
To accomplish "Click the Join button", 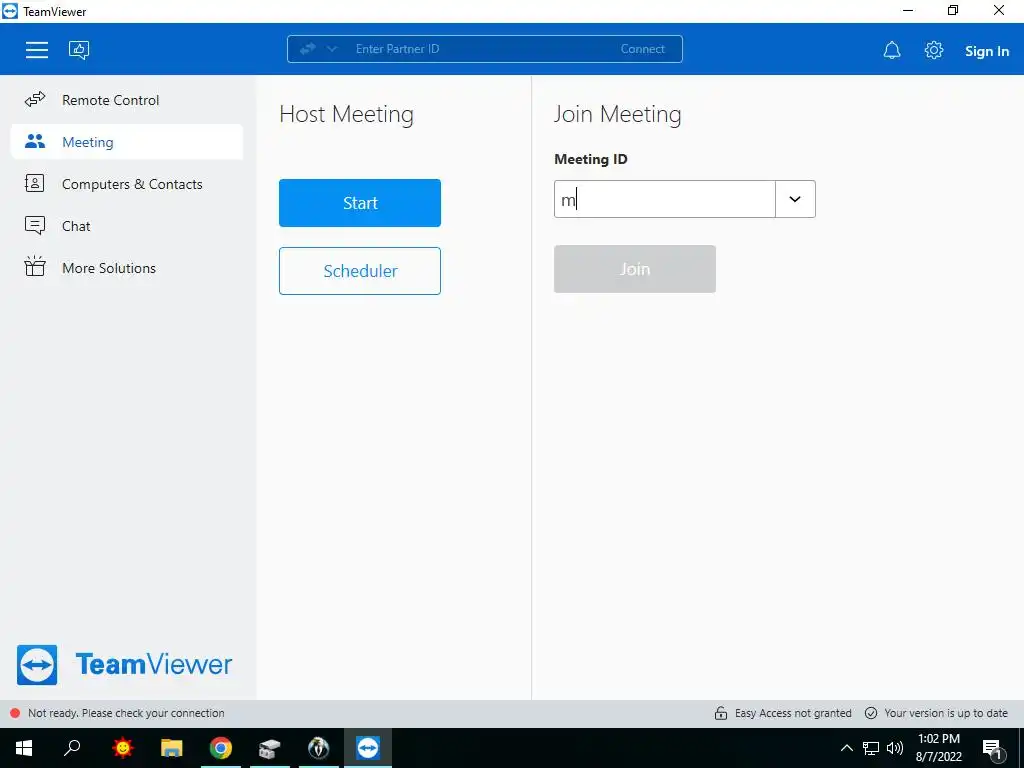I will coord(635,269).
